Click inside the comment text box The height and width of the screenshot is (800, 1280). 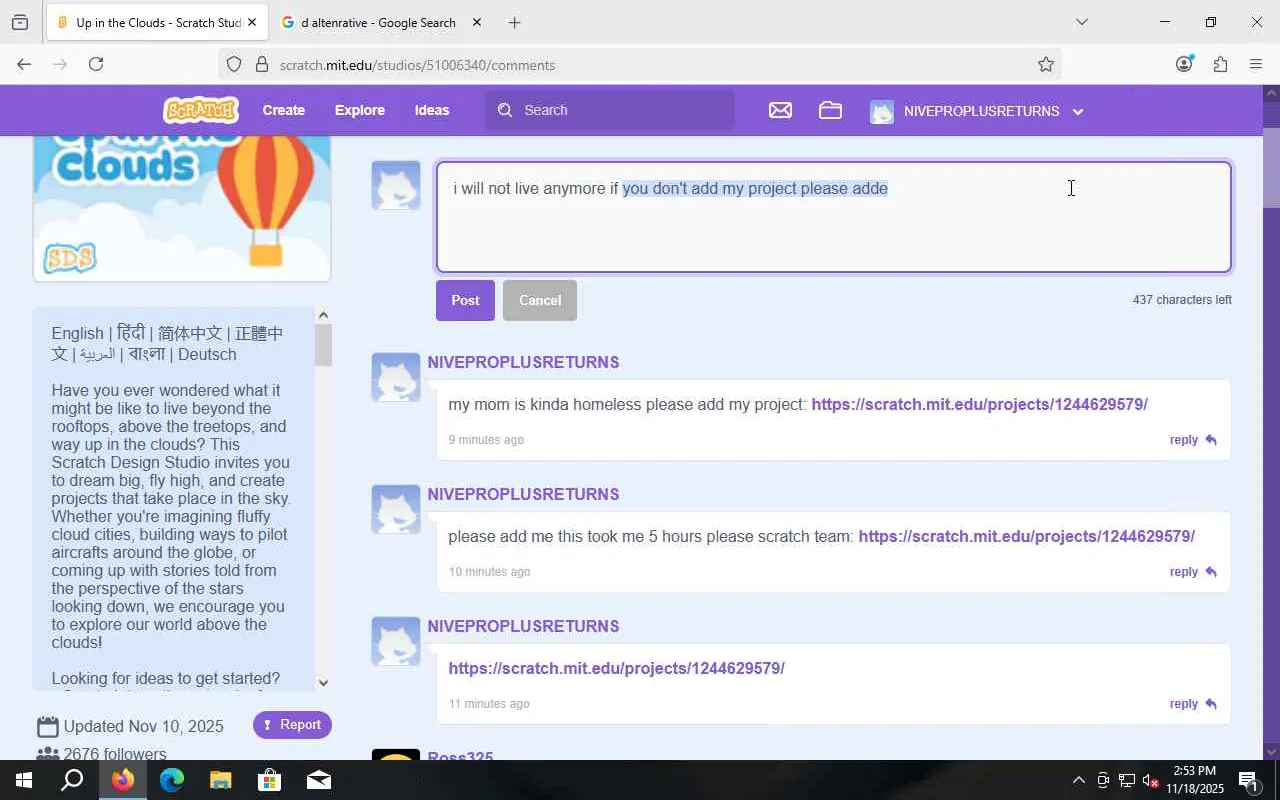[833, 217]
